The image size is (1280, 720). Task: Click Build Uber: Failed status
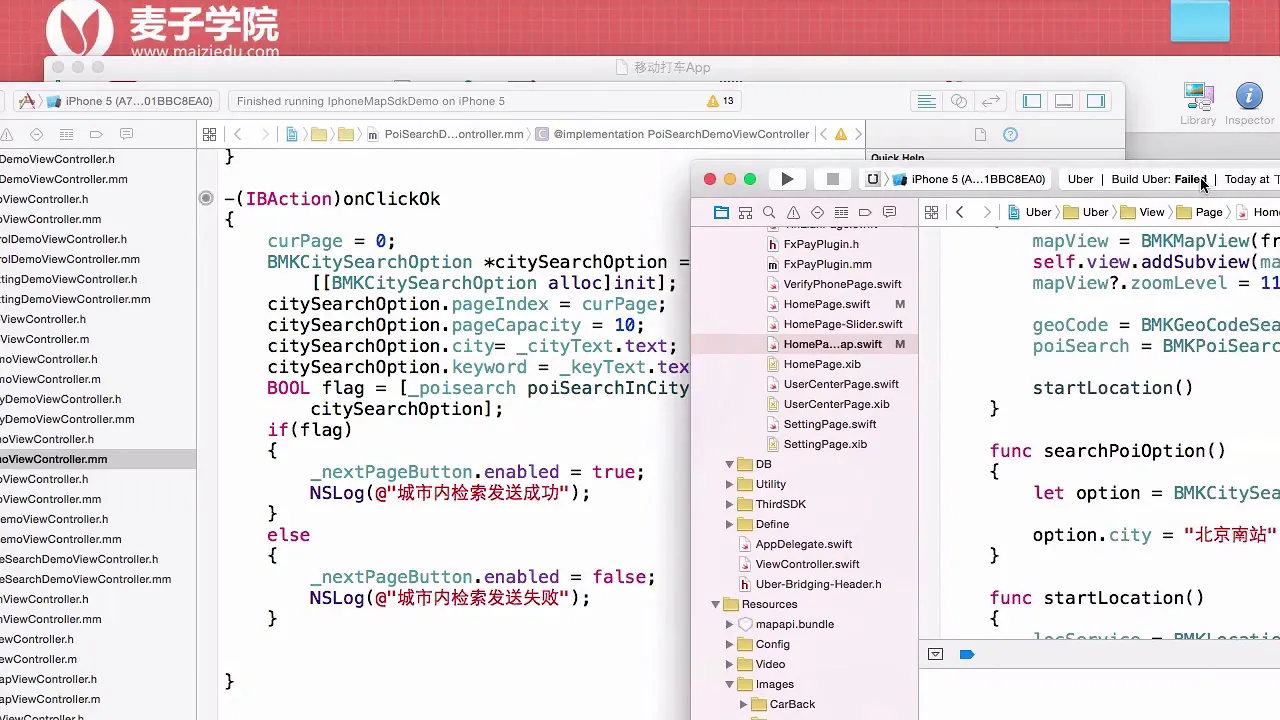pos(1159,179)
